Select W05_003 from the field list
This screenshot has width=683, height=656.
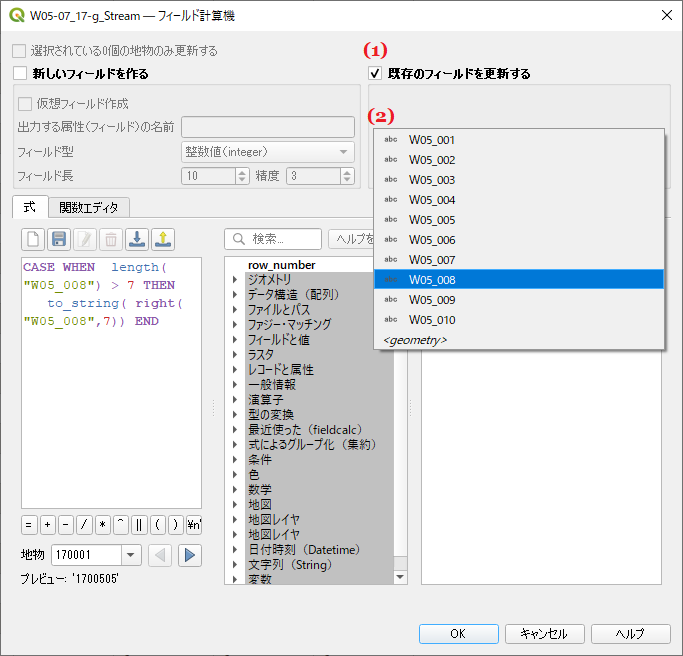coord(432,180)
